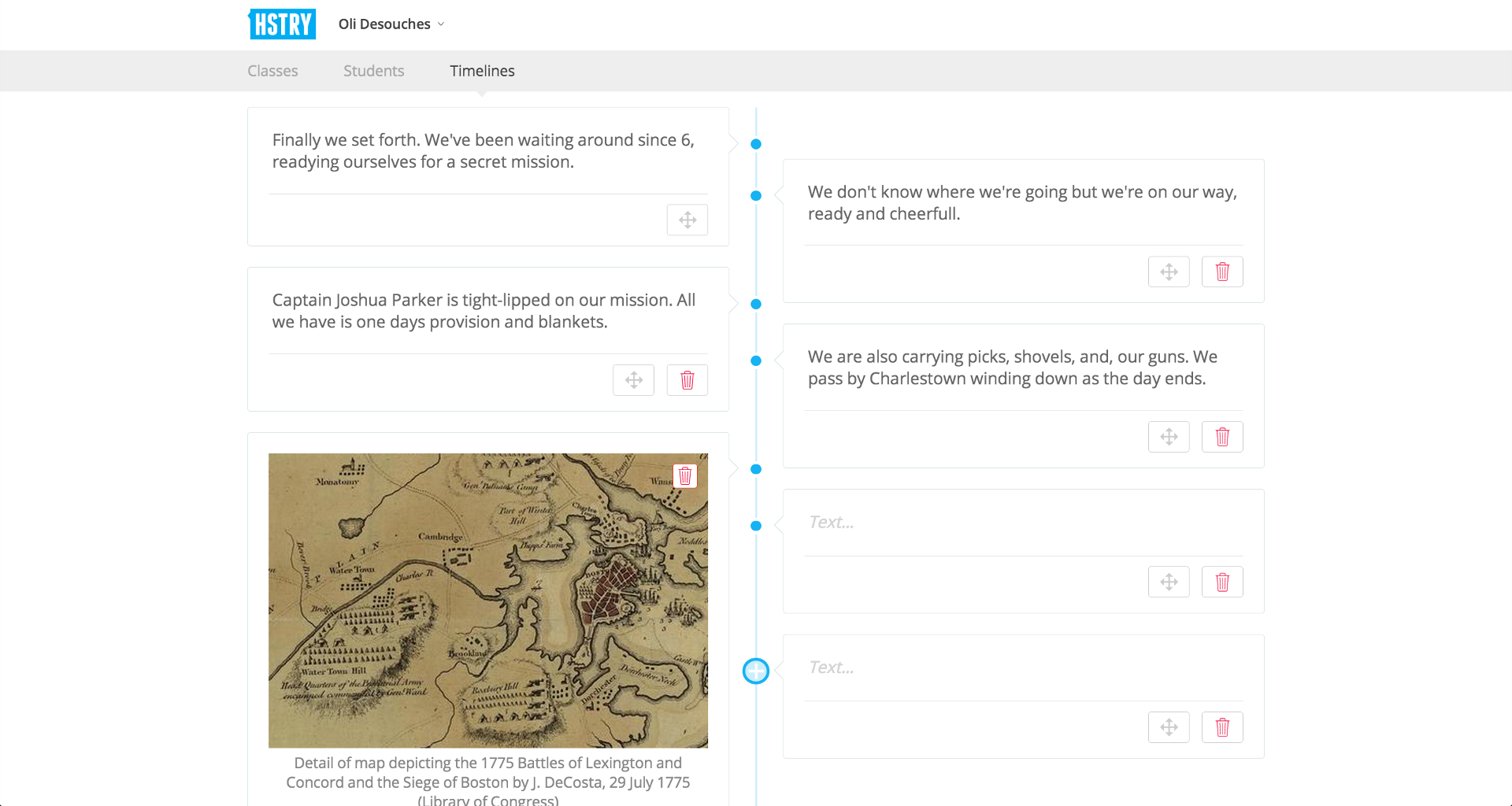The height and width of the screenshot is (806, 1512).
Task: Delete the 'picks, shovels, and, our guns' entry
Action: coord(1222,436)
